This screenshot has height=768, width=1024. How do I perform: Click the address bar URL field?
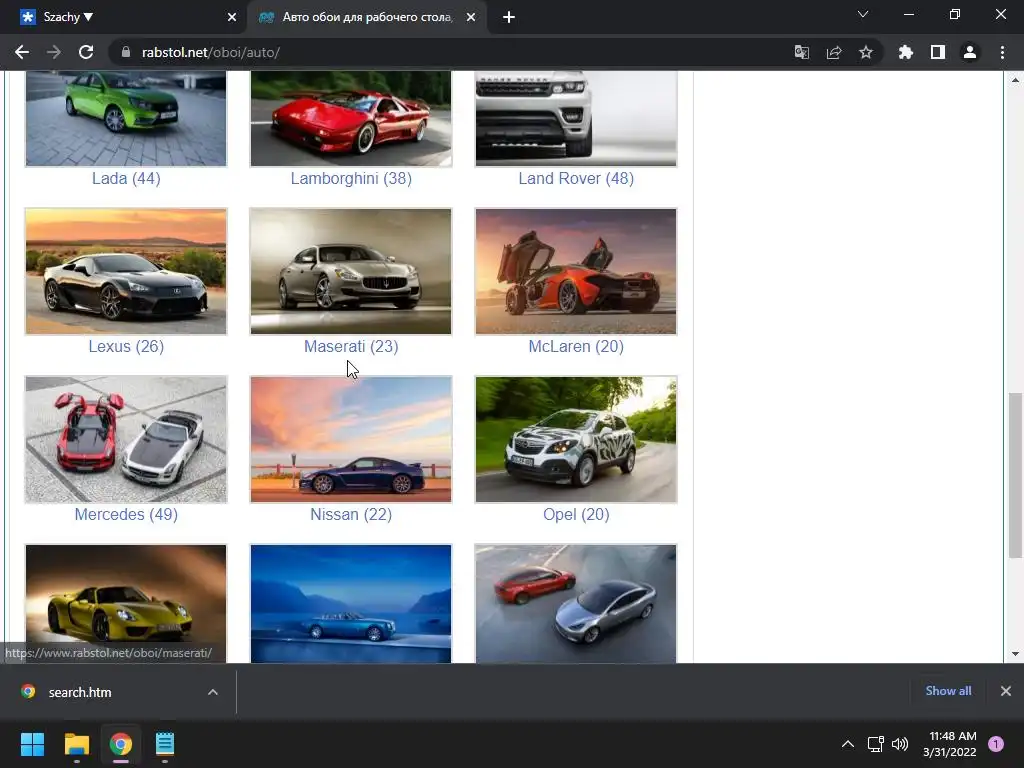451,52
